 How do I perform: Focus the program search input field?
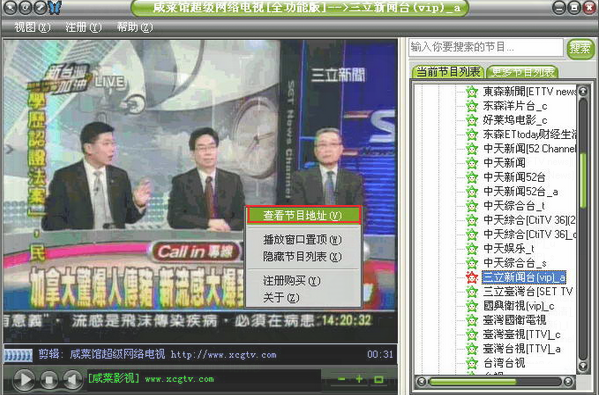coord(486,48)
